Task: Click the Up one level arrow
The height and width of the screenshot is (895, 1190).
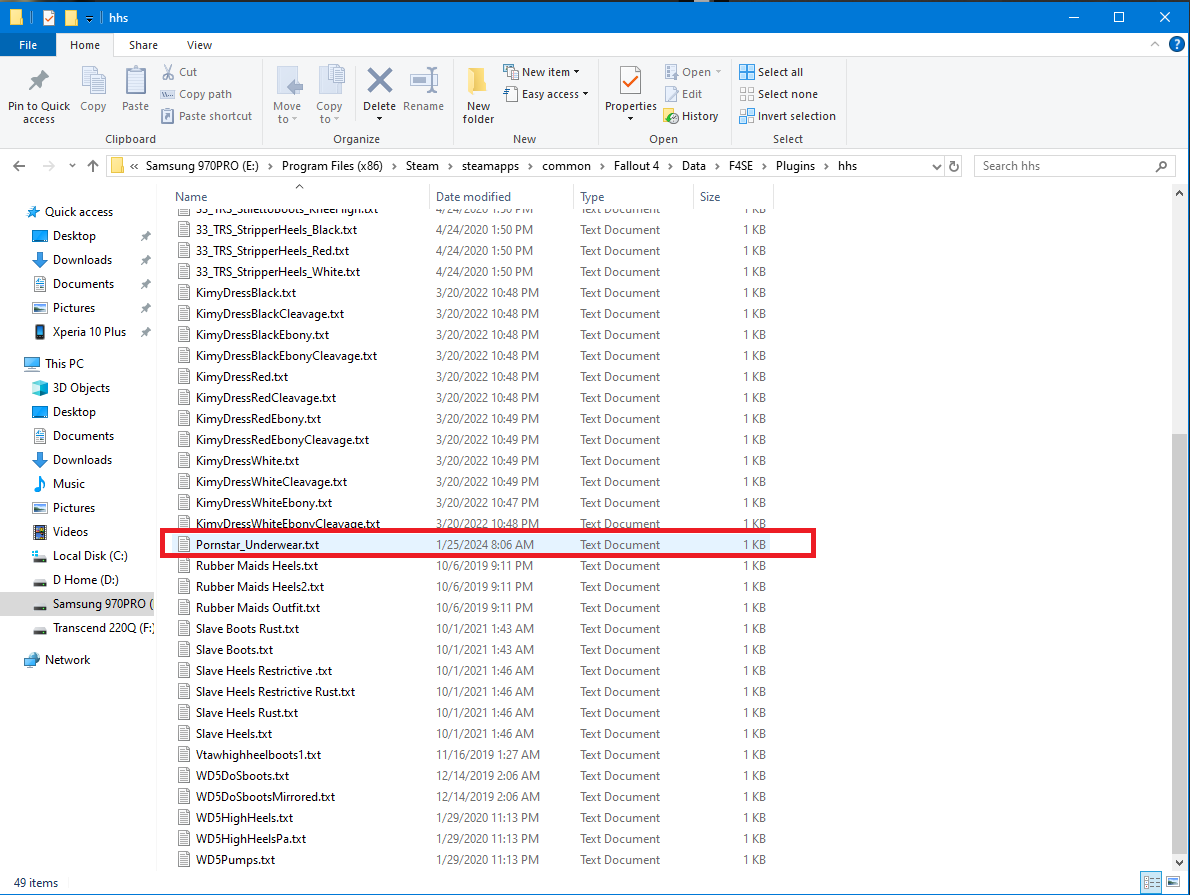Action: tap(93, 166)
